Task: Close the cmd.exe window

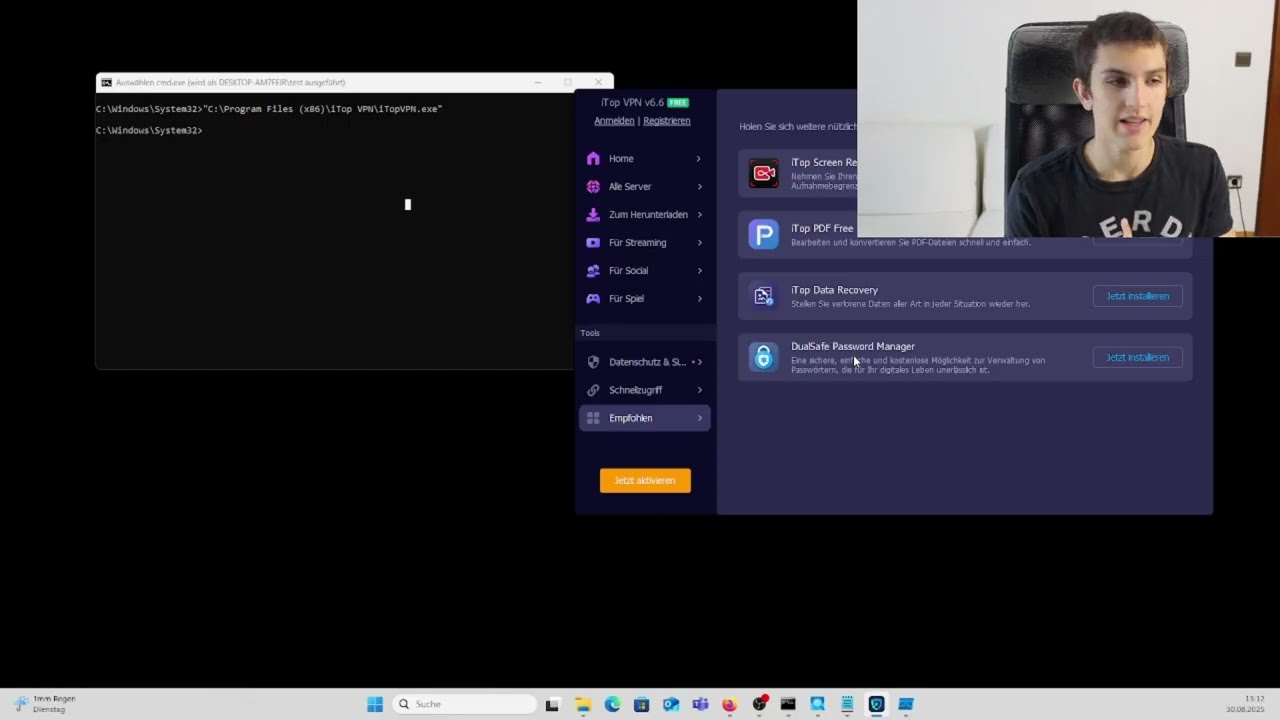Action: pyautogui.click(x=598, y=82)
